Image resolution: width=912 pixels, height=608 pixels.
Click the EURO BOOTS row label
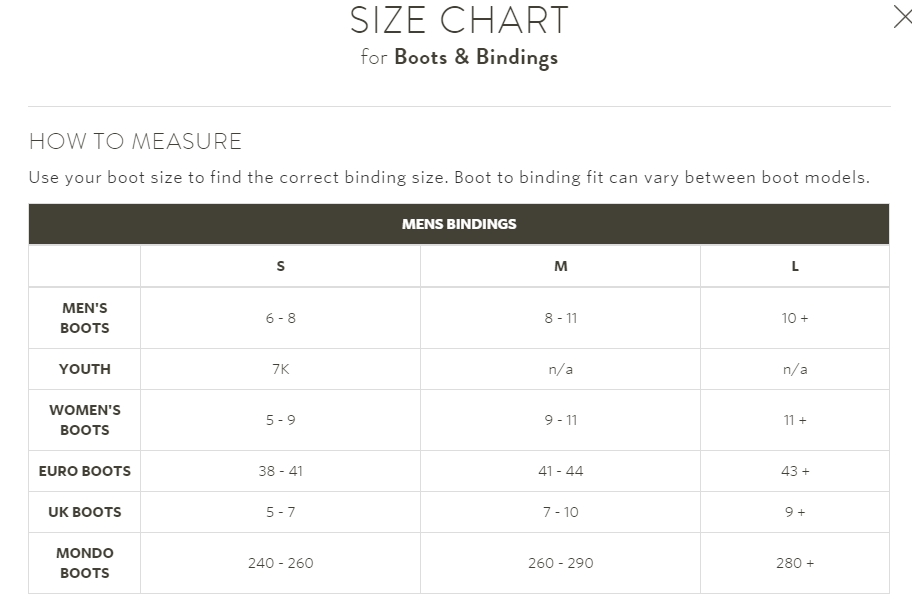click(84, 471)
